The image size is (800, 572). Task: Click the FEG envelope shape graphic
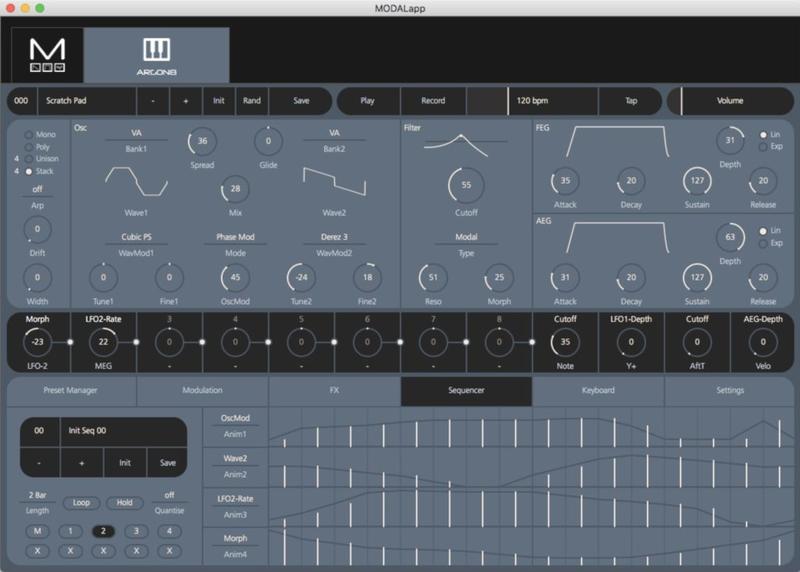(x=617, y=141)
